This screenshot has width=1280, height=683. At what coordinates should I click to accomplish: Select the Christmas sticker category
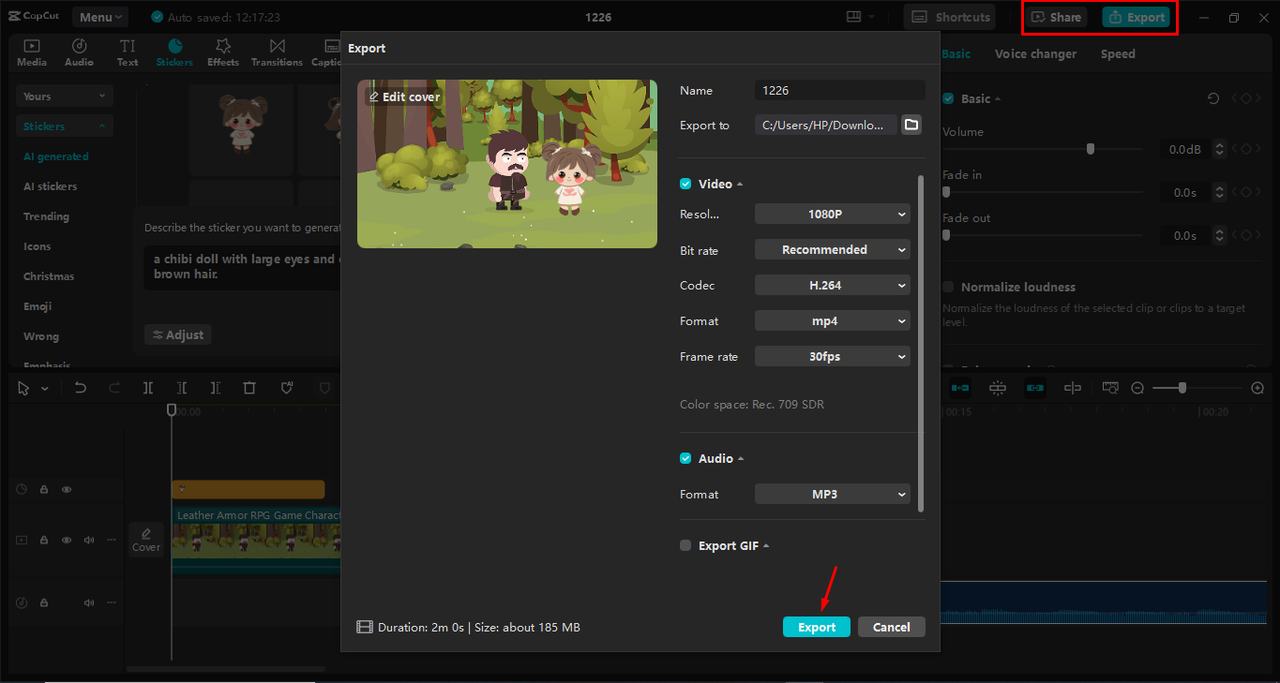49,277
